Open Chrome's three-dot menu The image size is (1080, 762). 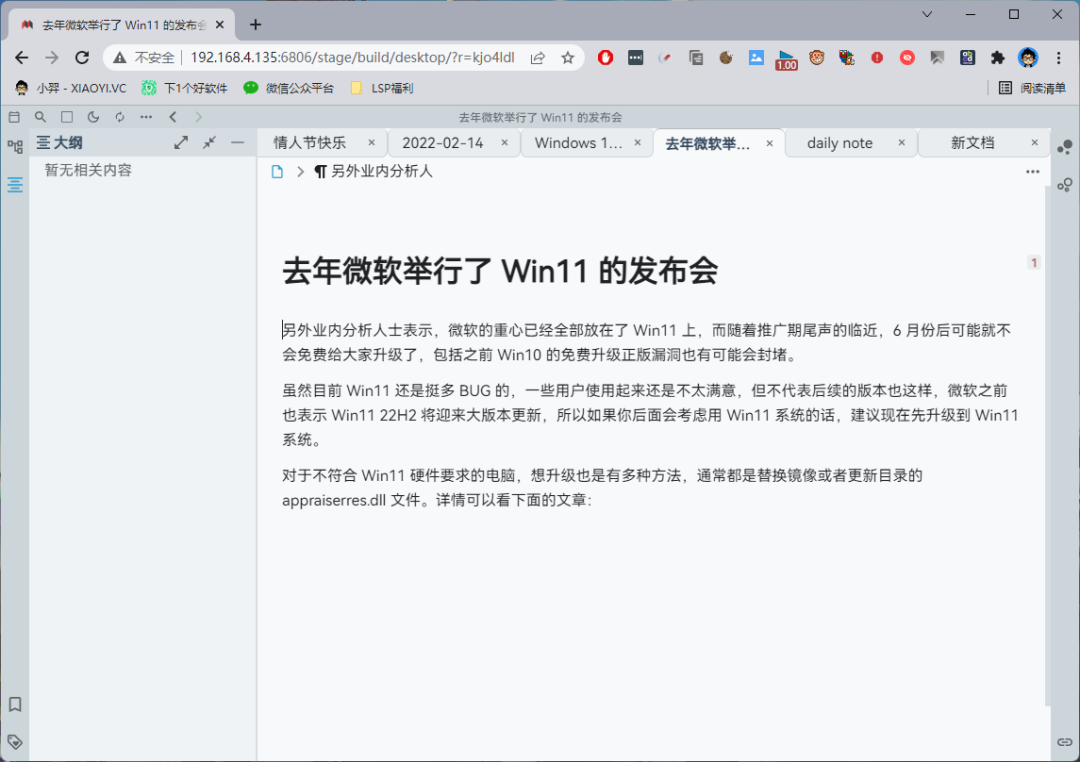pos(1059,57)
